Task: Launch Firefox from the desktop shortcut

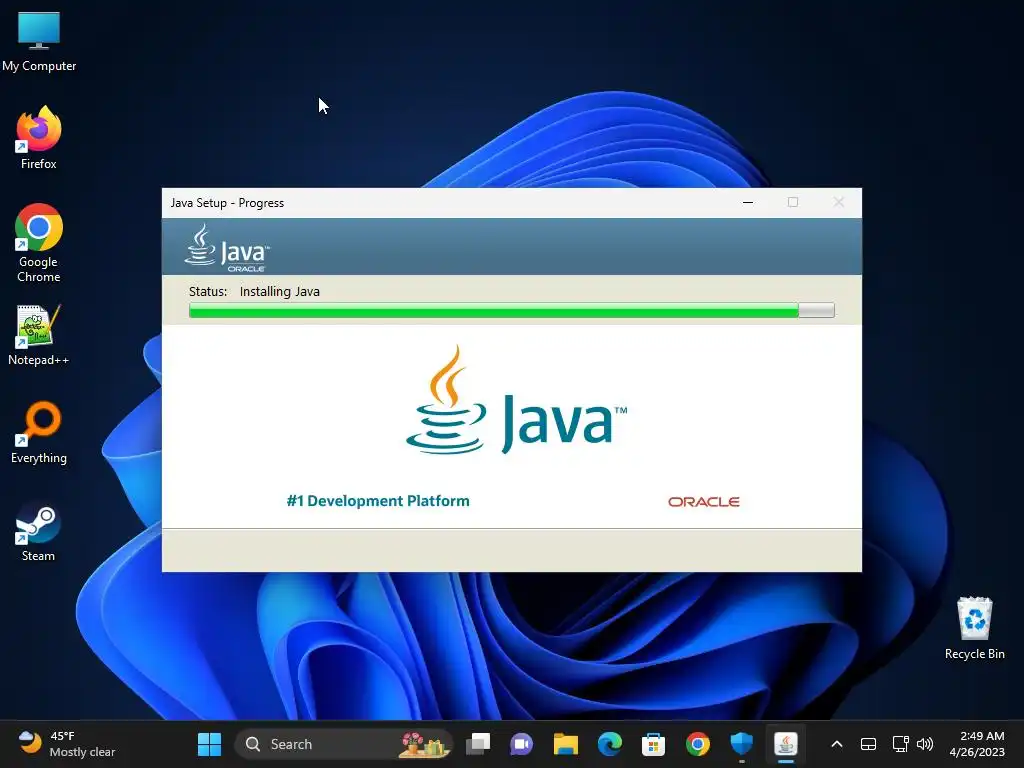Action: click(x=39, y=138)
